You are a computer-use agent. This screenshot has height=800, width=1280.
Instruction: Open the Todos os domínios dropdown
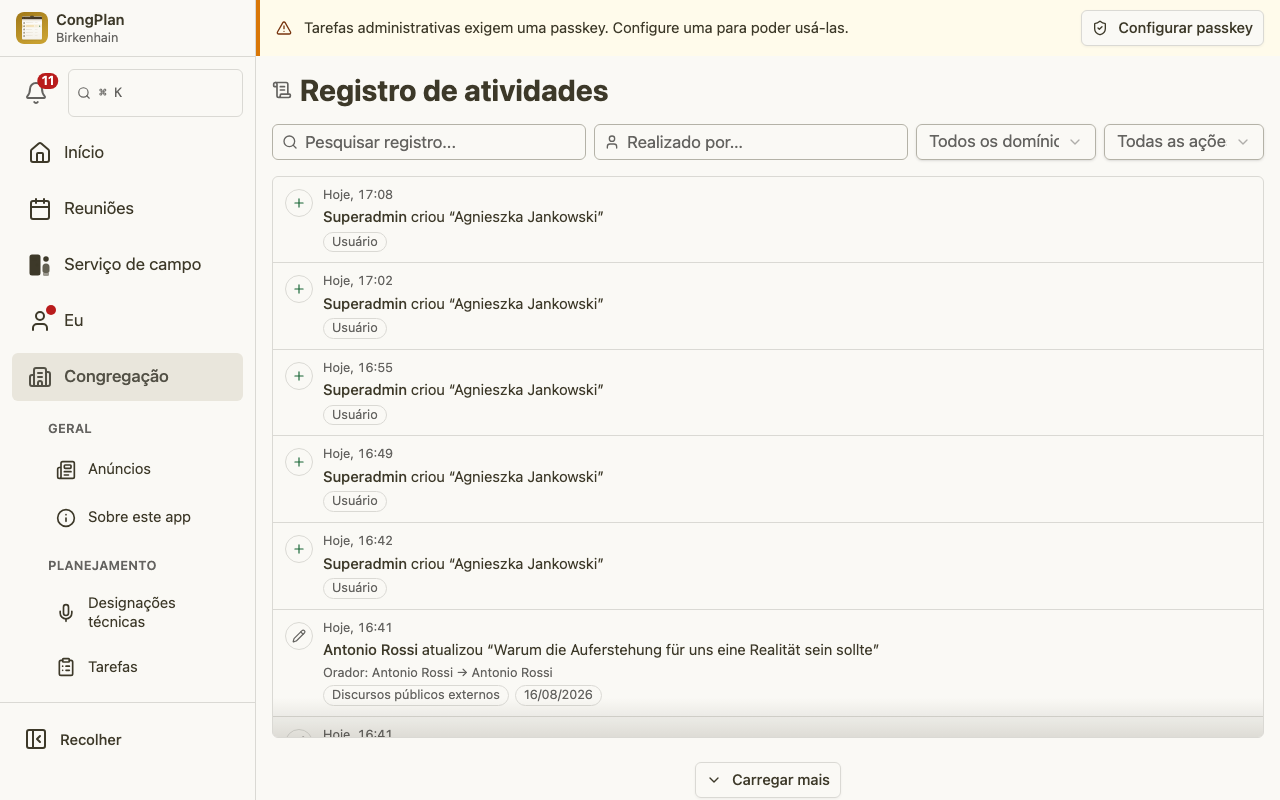point(1006,142)
